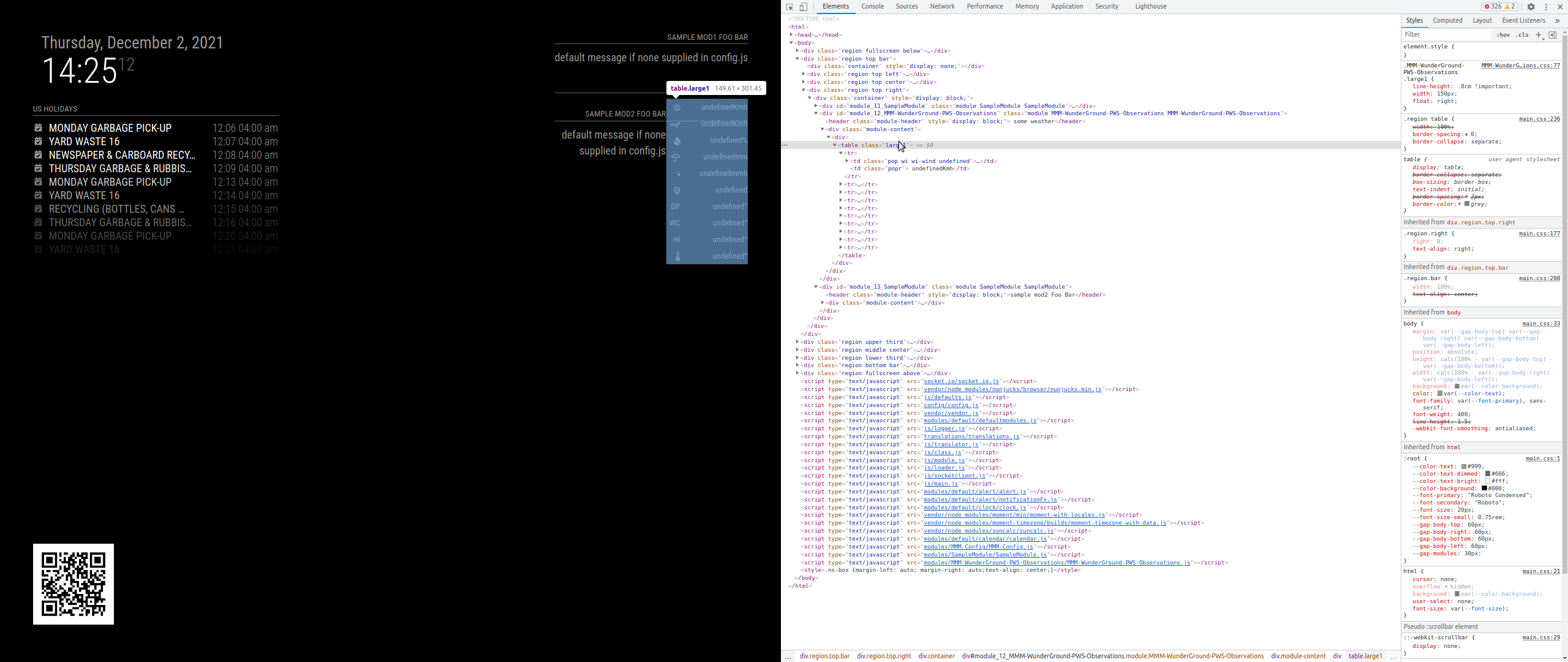
Task: Select the inspect element picker tool
Action: point(790,7)
